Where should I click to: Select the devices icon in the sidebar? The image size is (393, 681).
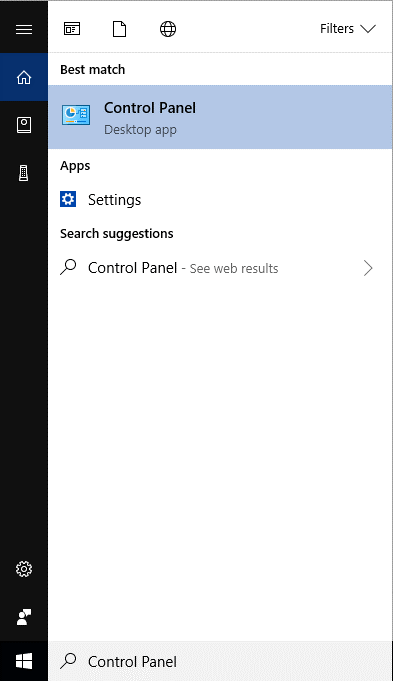24,173
